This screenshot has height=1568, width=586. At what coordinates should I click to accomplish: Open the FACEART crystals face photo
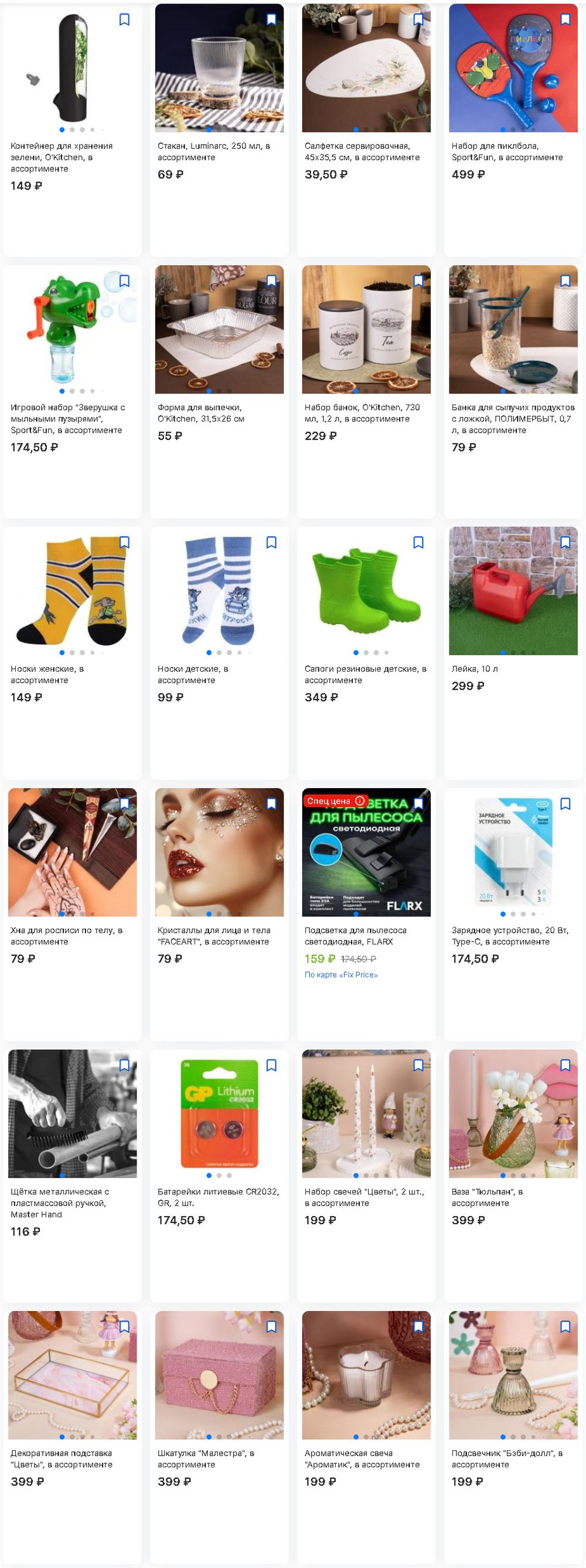(x=219, y=852)
